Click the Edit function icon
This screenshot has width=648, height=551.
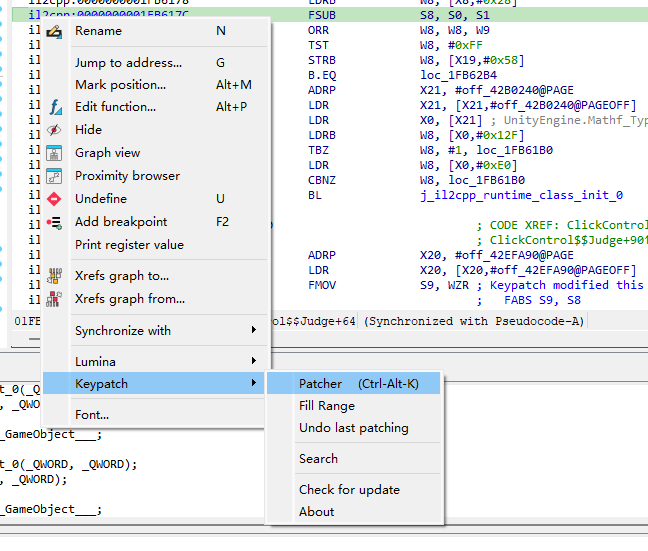pos(55,107)
